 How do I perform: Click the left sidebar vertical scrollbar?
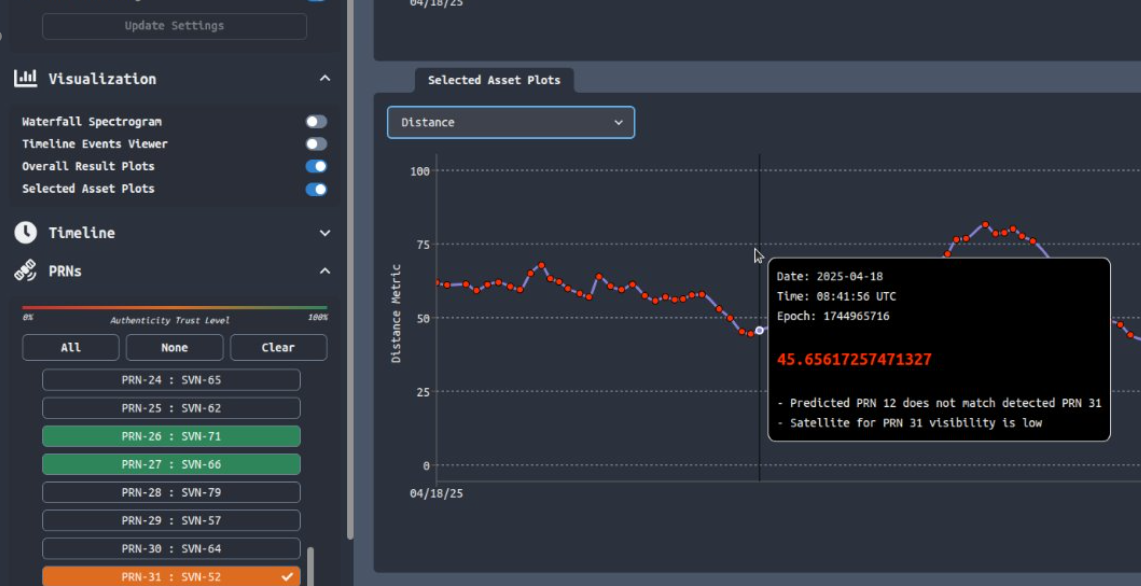(350, 269)
